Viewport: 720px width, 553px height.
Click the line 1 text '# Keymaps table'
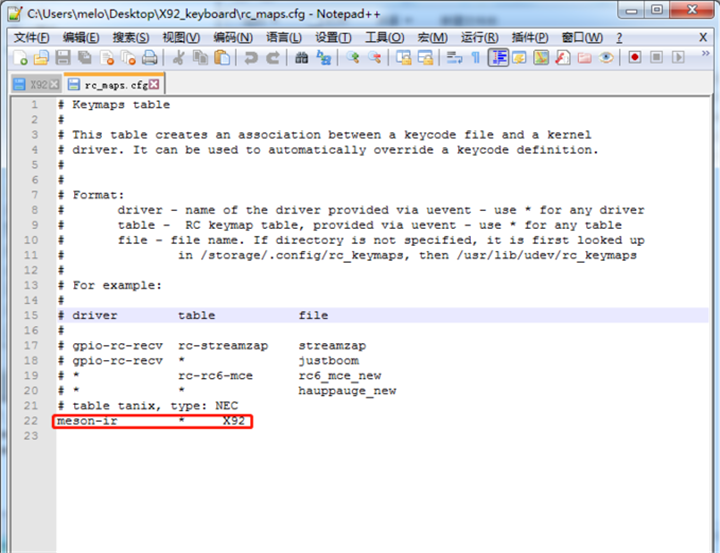point(114,105)
